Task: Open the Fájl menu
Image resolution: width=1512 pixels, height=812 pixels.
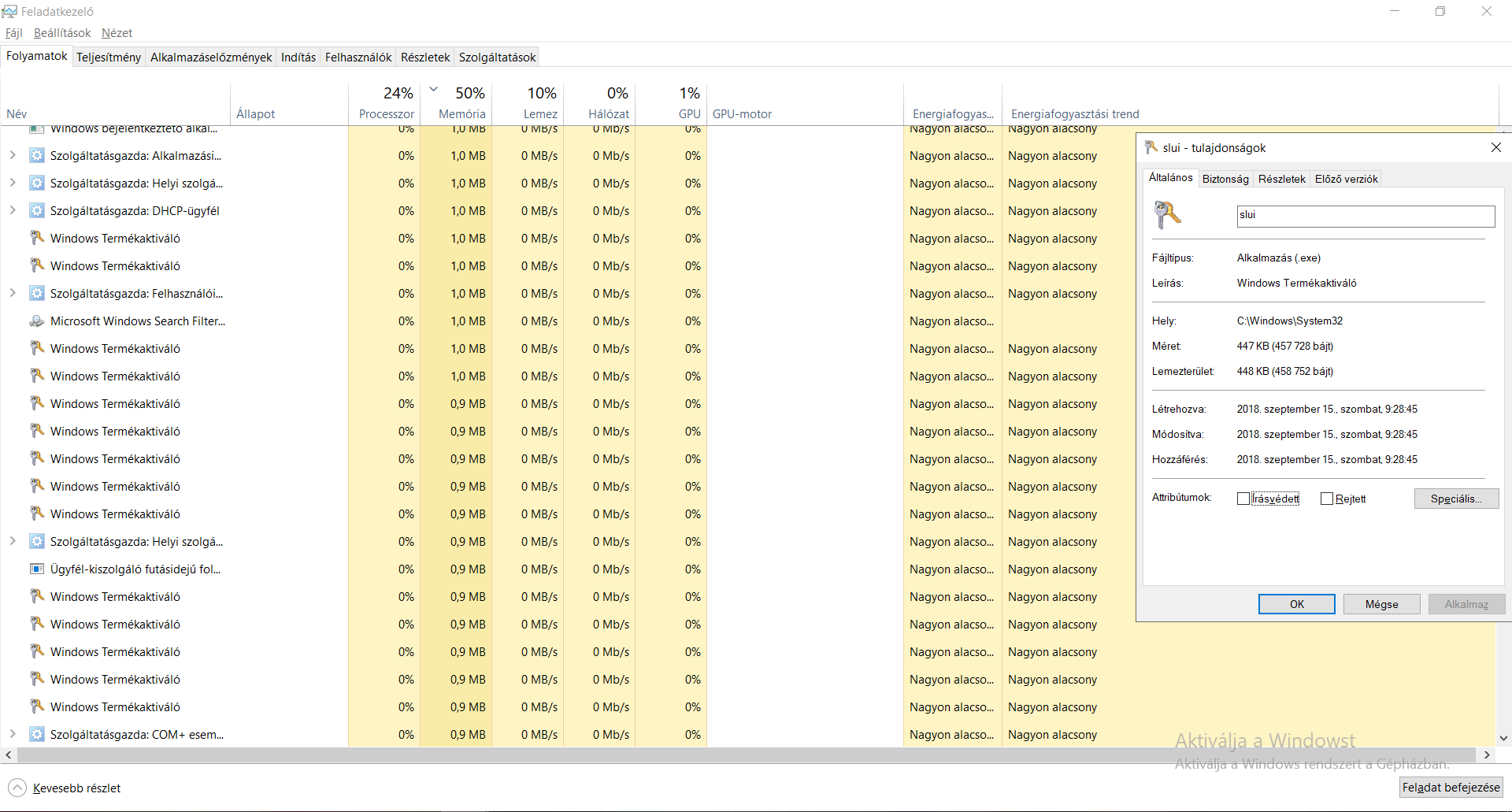Action: click(14, 33)
